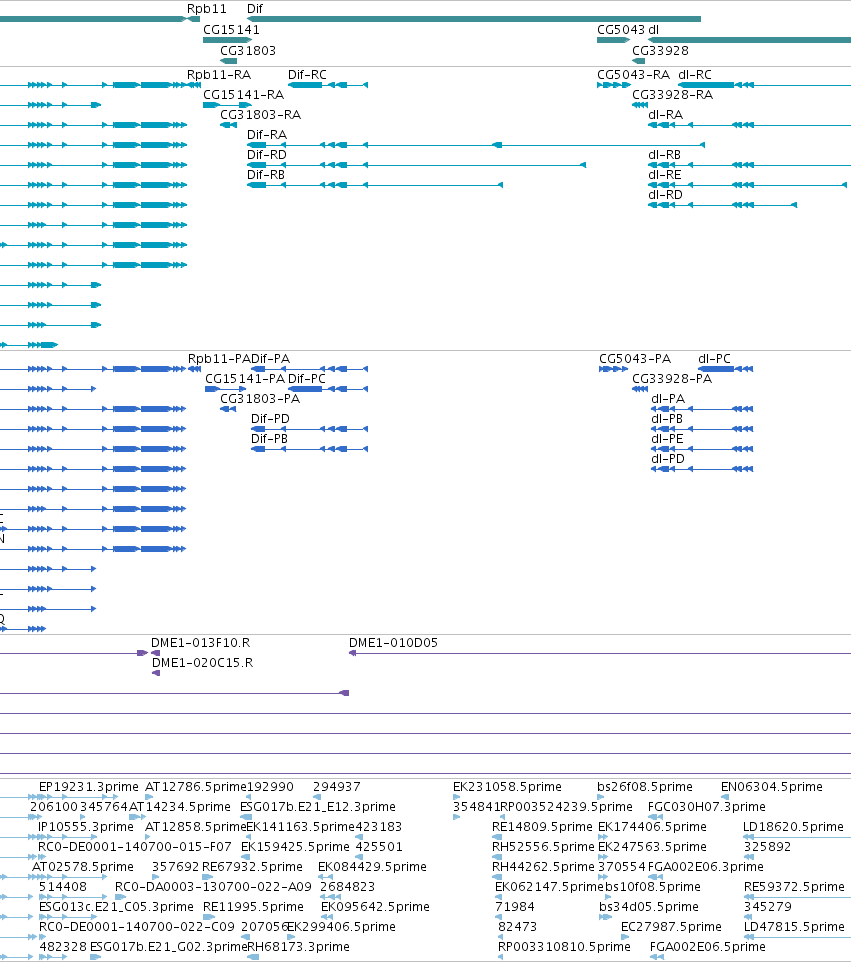The width and height of the screenshot is (851, 962).
Task: Click protein dl-PB label
Action: tap(667, 418)
